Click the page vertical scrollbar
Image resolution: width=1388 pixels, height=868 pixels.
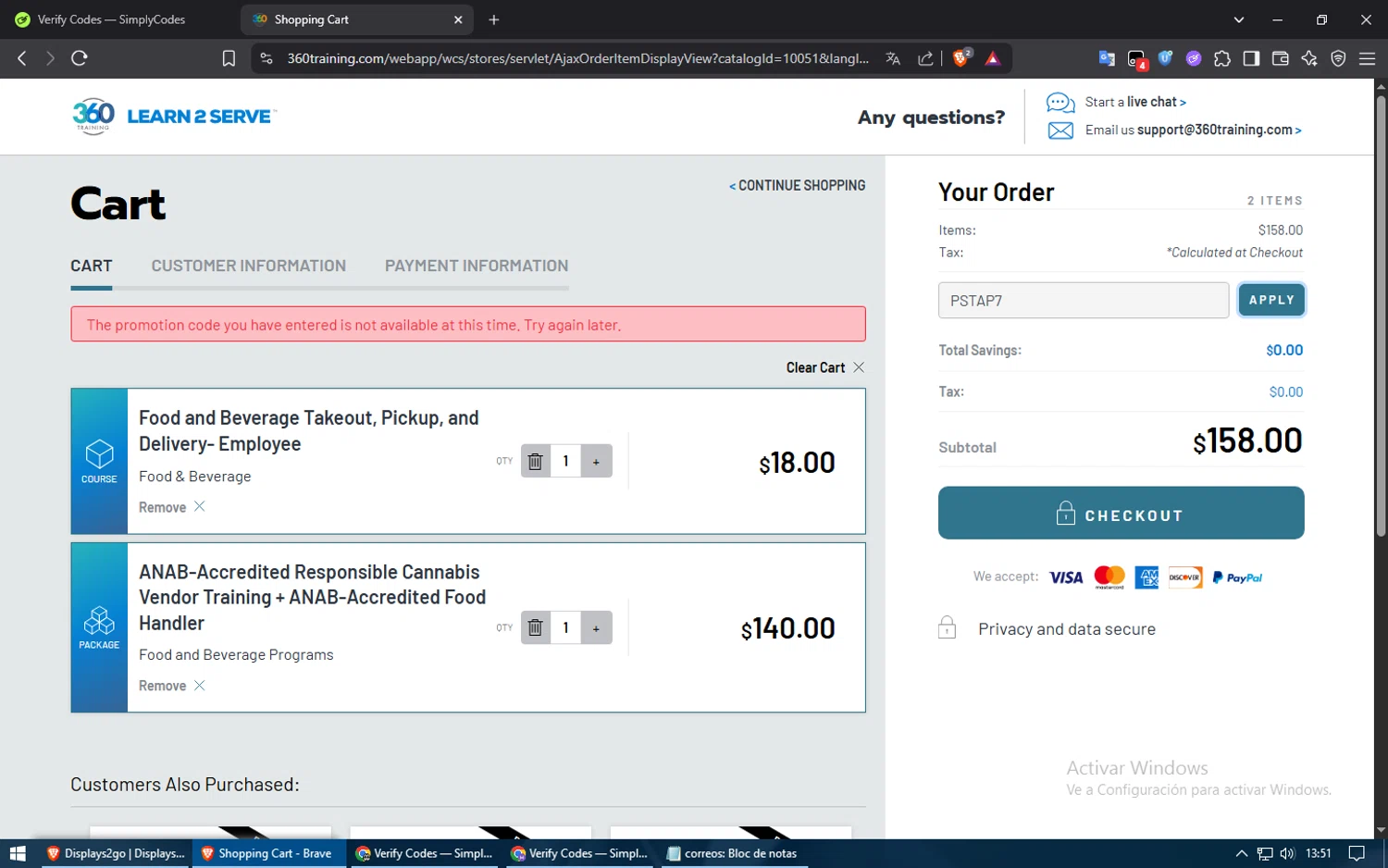(1381, 315)
